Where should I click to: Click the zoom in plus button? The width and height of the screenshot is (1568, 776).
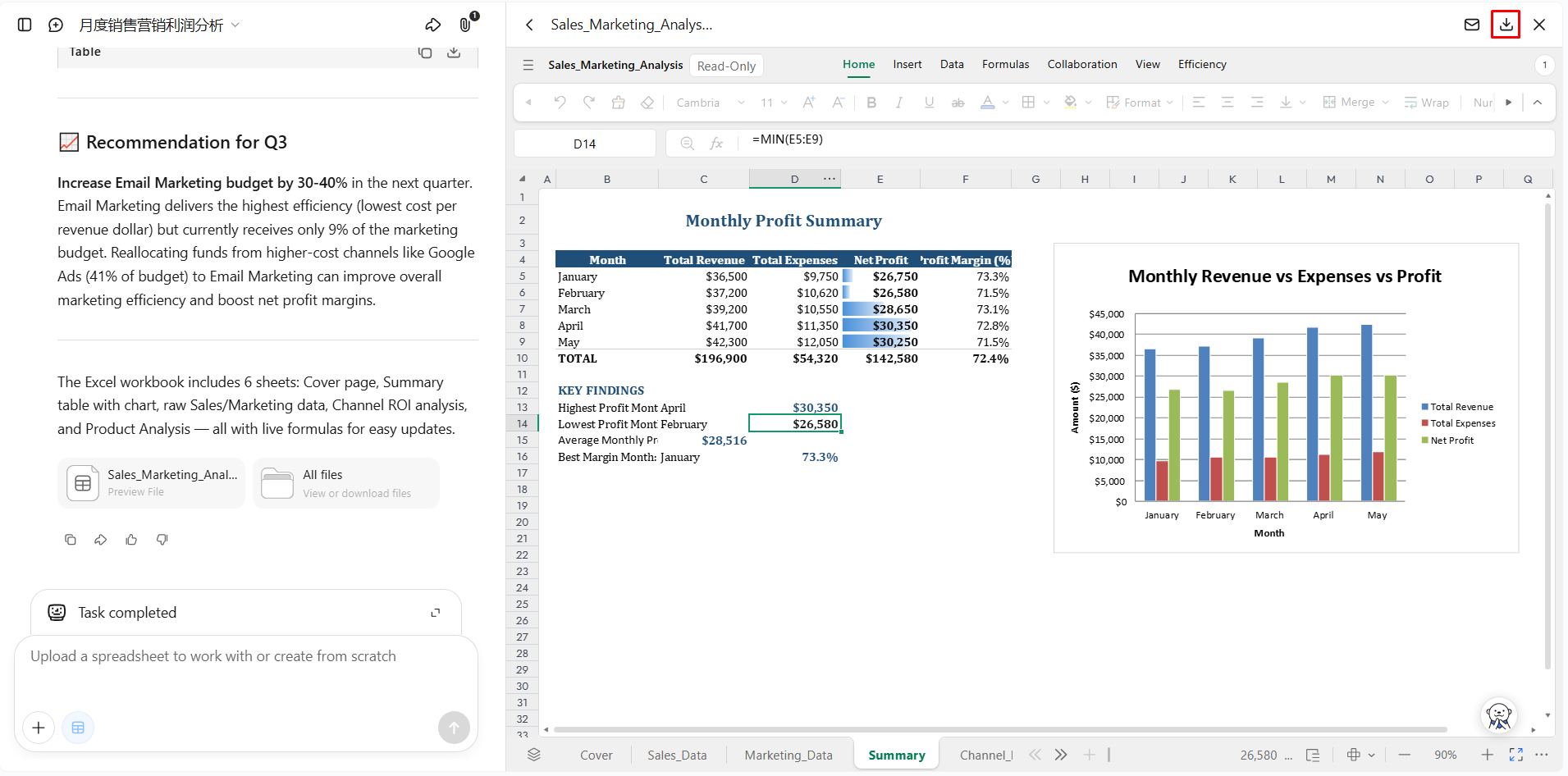tap(1487, 755)
